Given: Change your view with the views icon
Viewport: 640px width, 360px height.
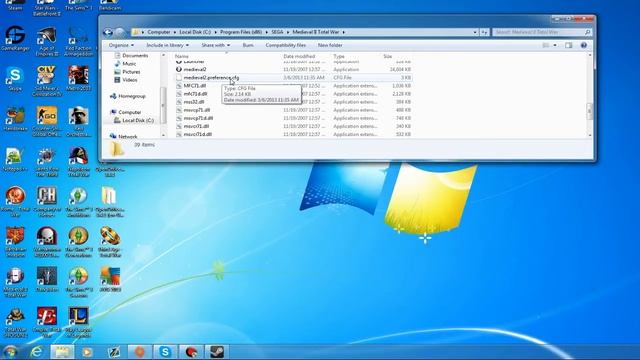Looking at the screenshot, I should coord(546,45).
